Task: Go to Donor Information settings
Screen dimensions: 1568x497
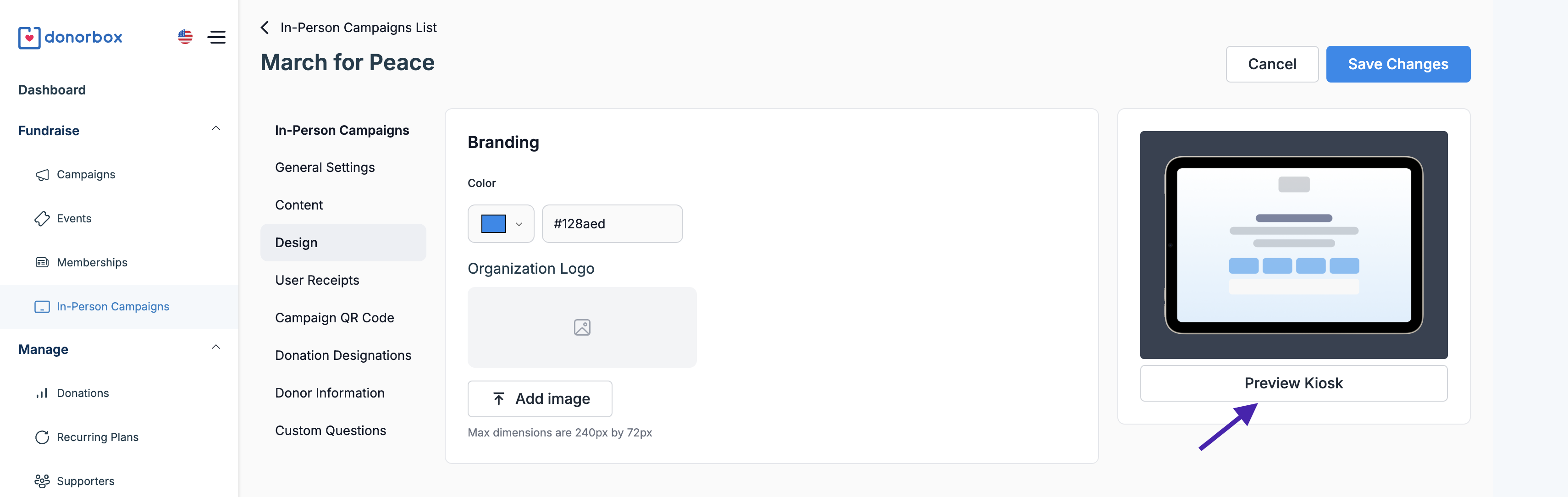Action: 329,393
